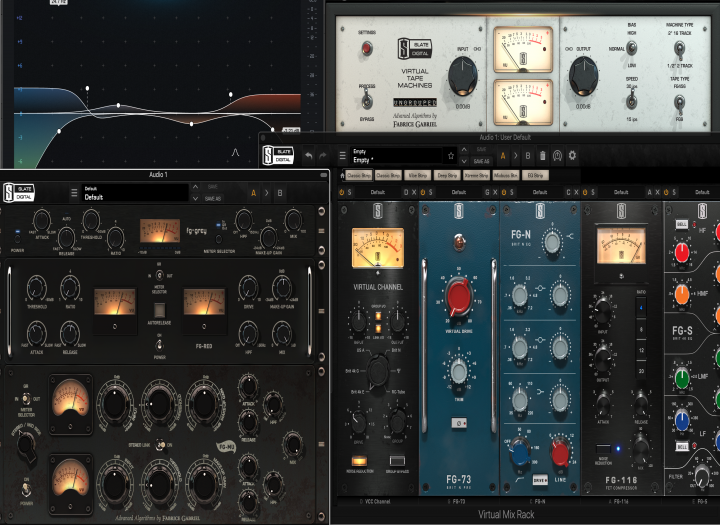Viewport: 720px width, 525px height.
Task: Select the first Classic Strip tab
Action: click(x=359, y=175)
